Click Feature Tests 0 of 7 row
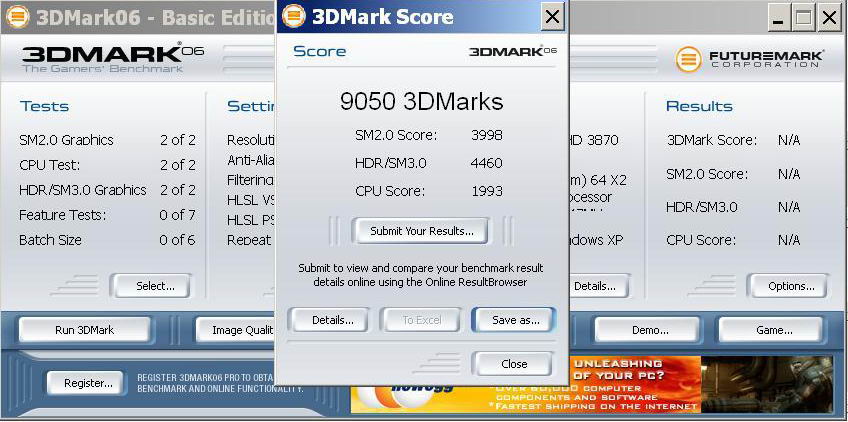The height and width of the screenshot is (422, 848). point(107,215)
